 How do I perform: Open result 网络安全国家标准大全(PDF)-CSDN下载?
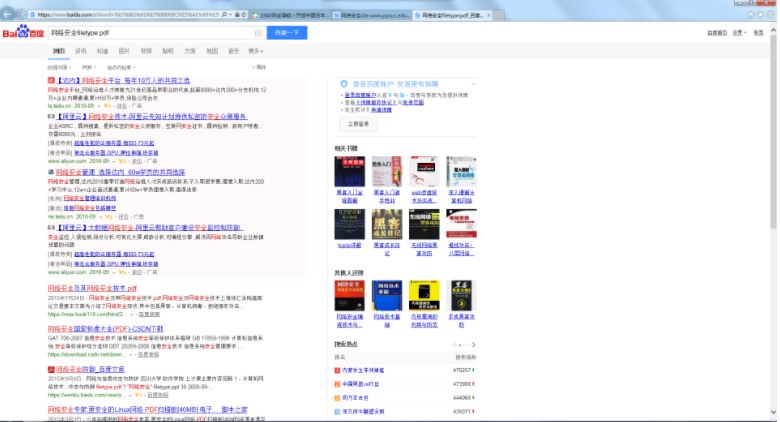coord(105,329)
